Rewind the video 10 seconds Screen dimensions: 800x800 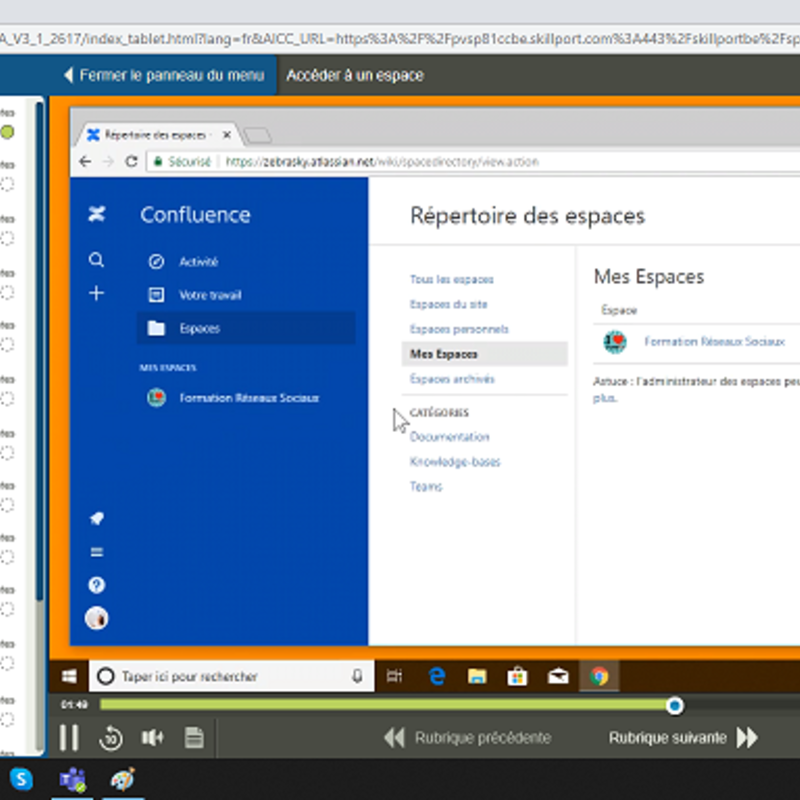click(x=111, y=738)
